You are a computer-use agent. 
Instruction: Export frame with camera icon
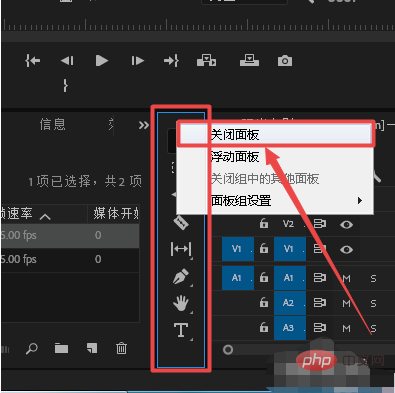(x=285, y=61)
